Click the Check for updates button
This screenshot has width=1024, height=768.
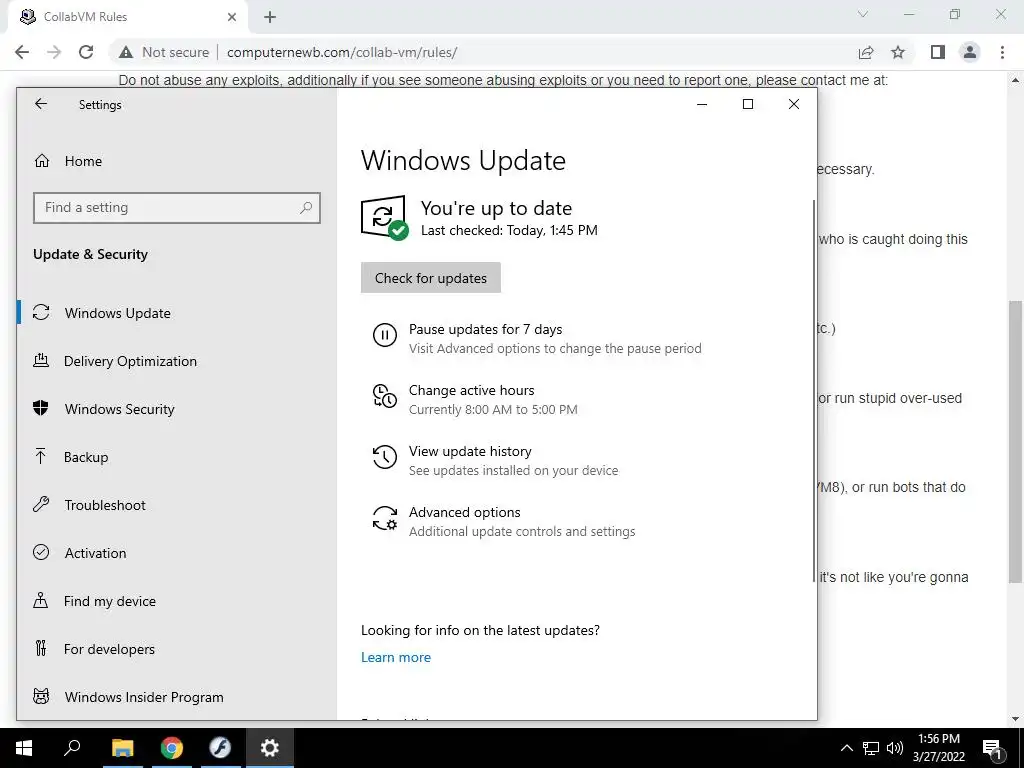coord(431,278)
